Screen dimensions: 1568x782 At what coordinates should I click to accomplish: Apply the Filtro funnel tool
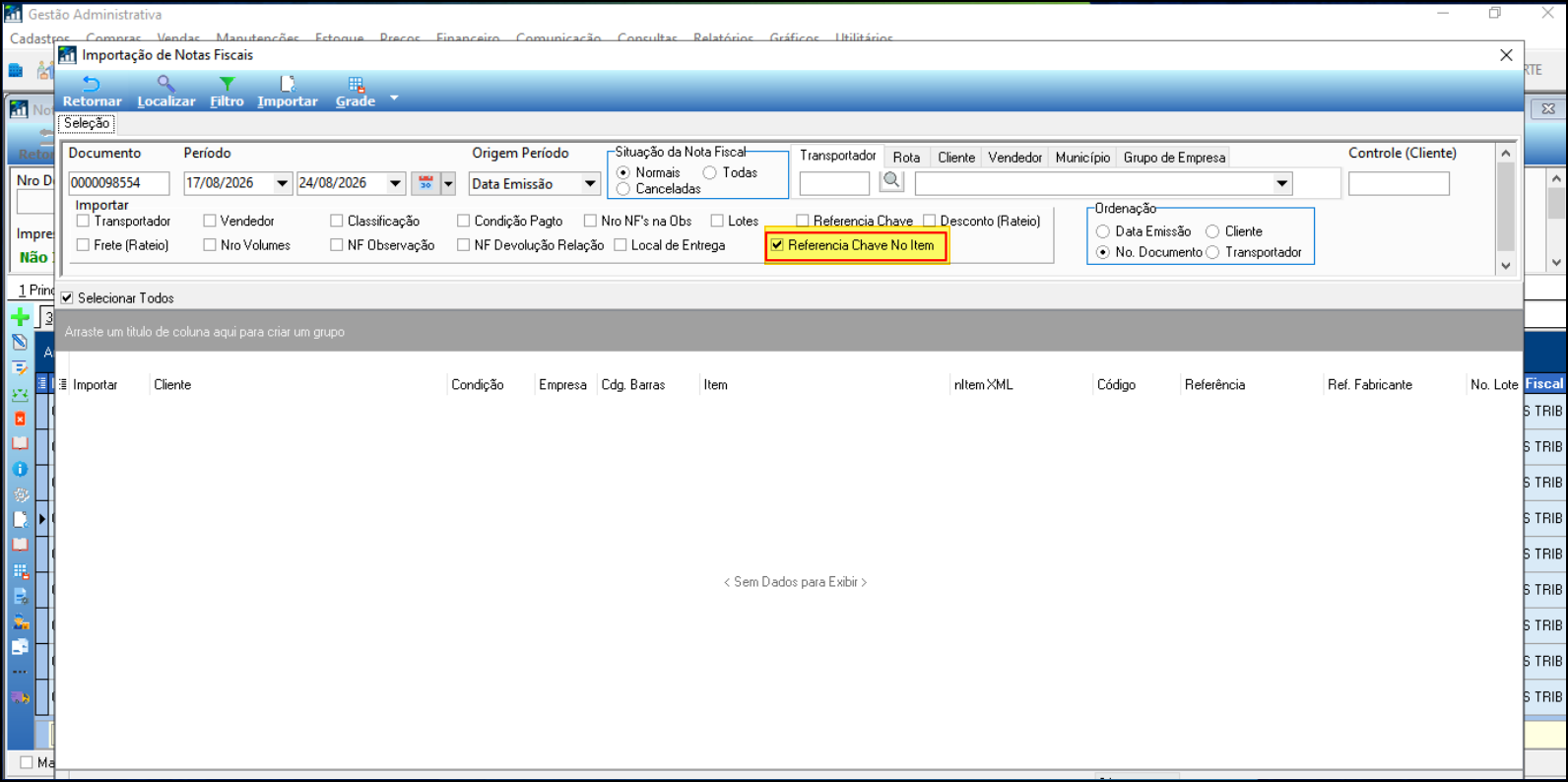tap(227, 92)
